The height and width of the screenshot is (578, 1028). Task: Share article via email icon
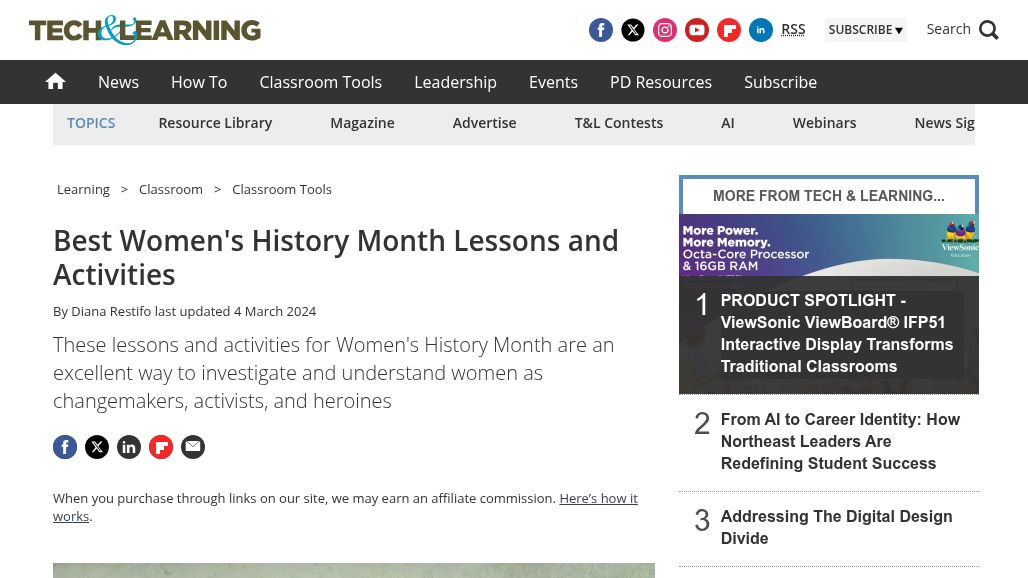click(x=193, y=447)
